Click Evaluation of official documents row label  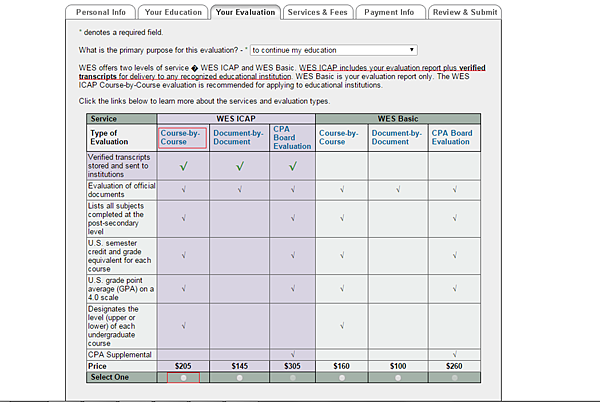pyautogui.click(x=122, y=190)
